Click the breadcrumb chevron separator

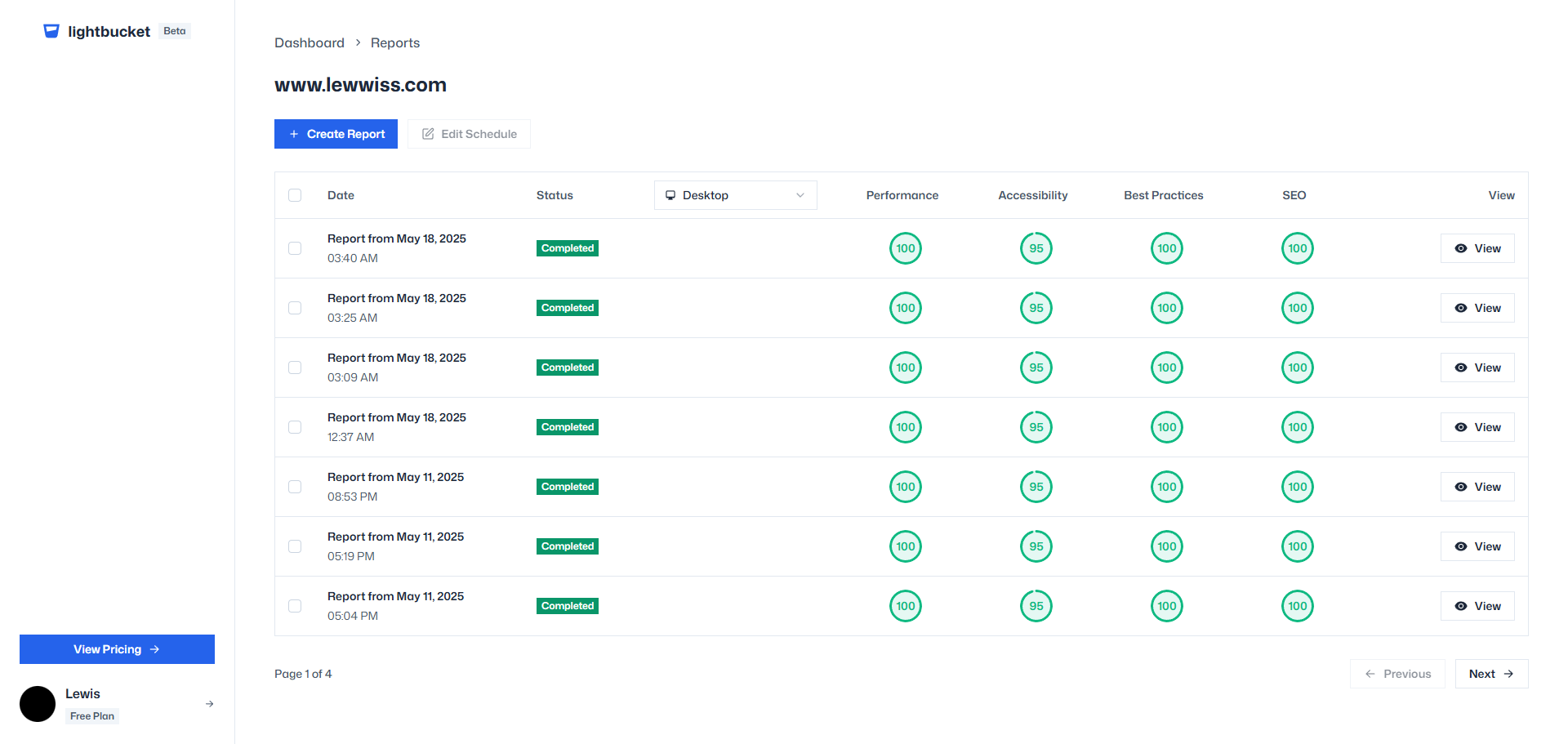[x=358, y=42]
